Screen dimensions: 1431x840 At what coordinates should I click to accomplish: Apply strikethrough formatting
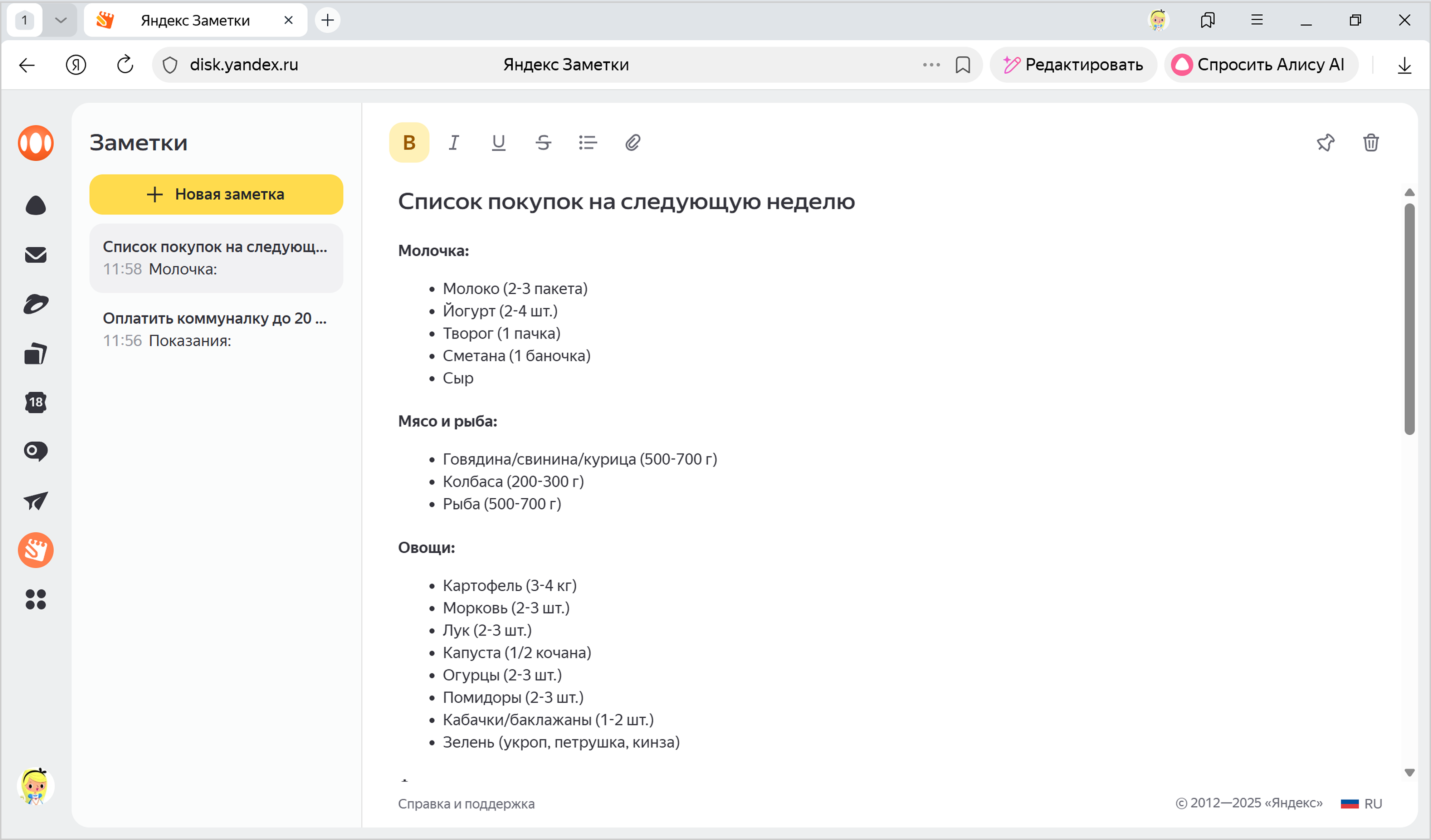click(543, 142)
